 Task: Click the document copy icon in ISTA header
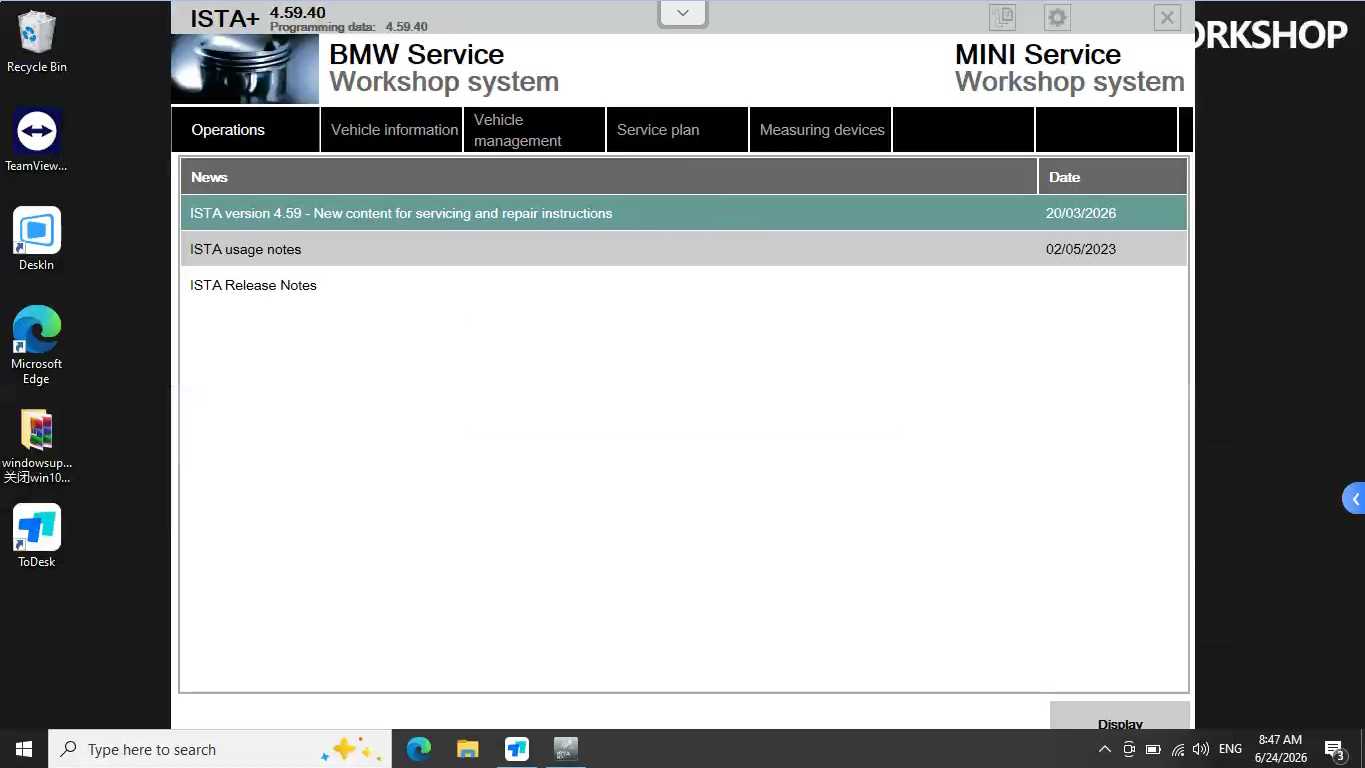click(1002, 17)
